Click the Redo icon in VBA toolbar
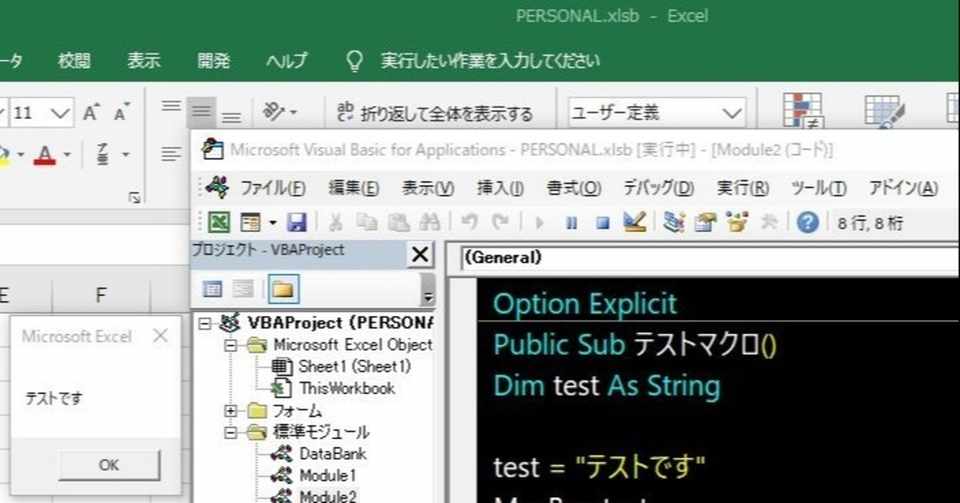Screen dimensions: 960x503 pyautogui.click(x=501, y=222)
